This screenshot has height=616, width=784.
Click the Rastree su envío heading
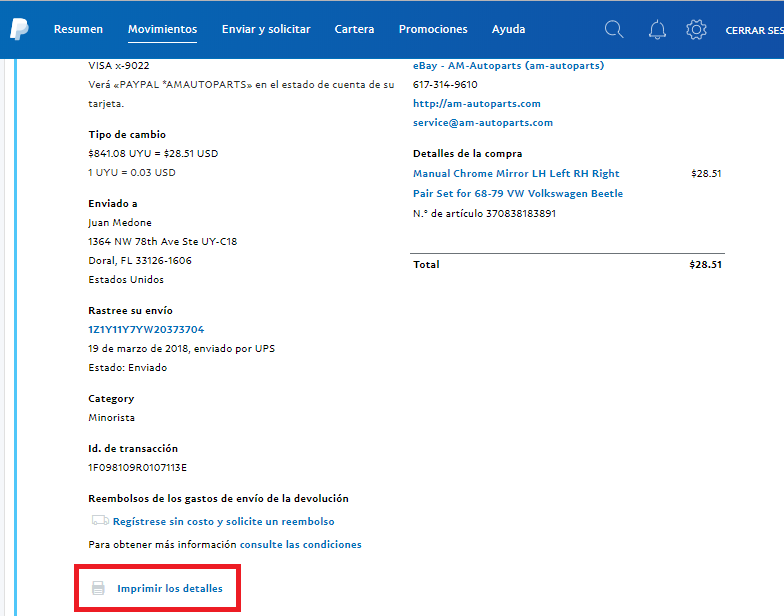[x=130, y=310]
